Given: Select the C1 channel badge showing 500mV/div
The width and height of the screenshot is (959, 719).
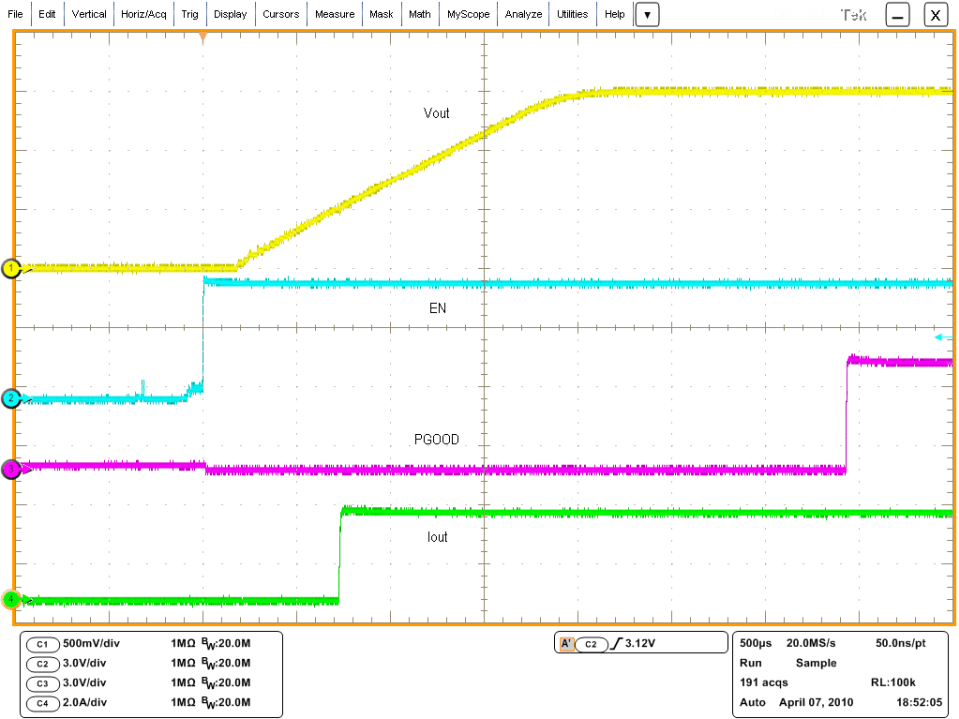Looking at the screenshot, I should [40, 644].
